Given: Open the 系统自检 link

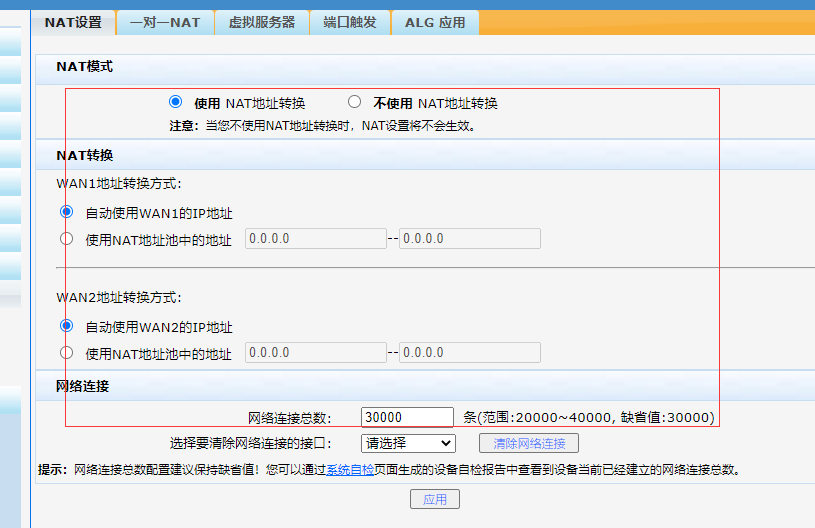Looking at the screenshot, I should click(350, 470).
